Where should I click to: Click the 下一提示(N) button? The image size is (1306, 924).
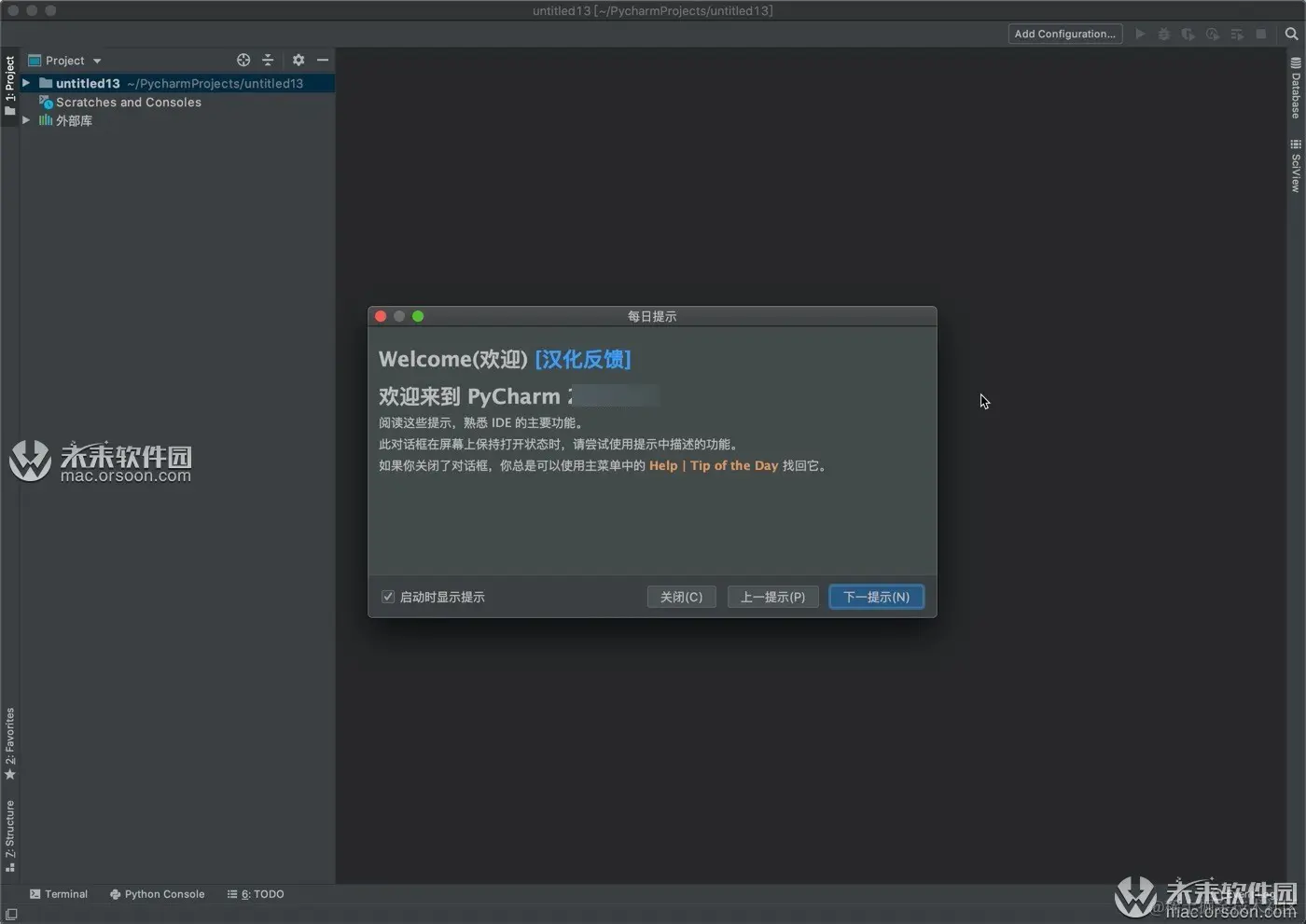pos(877,597)
